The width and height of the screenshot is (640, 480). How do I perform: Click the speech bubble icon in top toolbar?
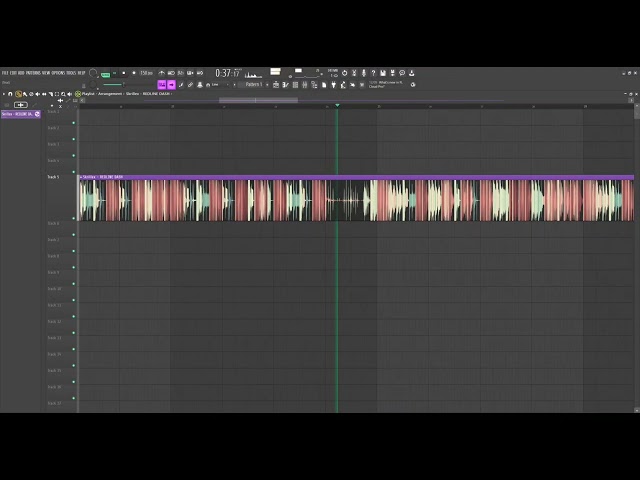coord(402,73)
